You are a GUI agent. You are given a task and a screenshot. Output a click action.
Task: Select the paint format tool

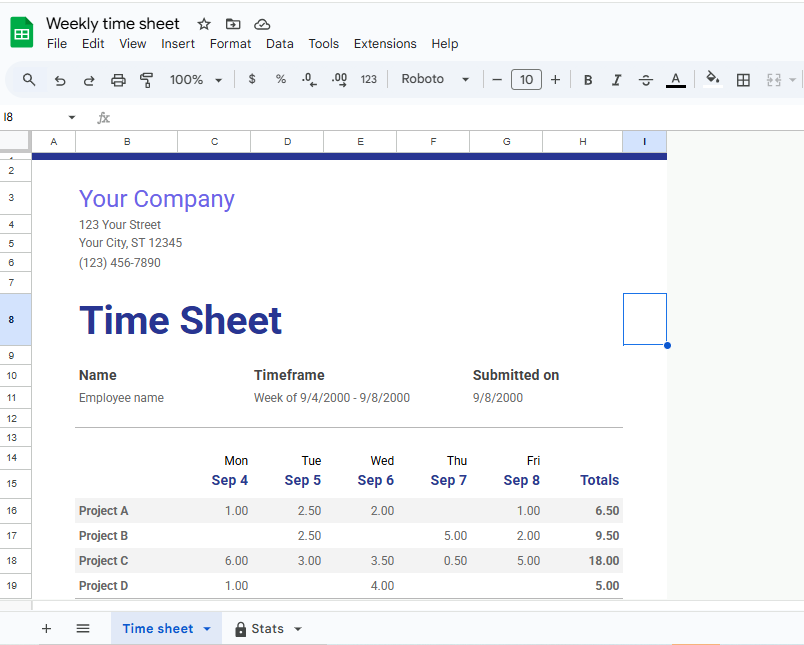pos(147,80)
